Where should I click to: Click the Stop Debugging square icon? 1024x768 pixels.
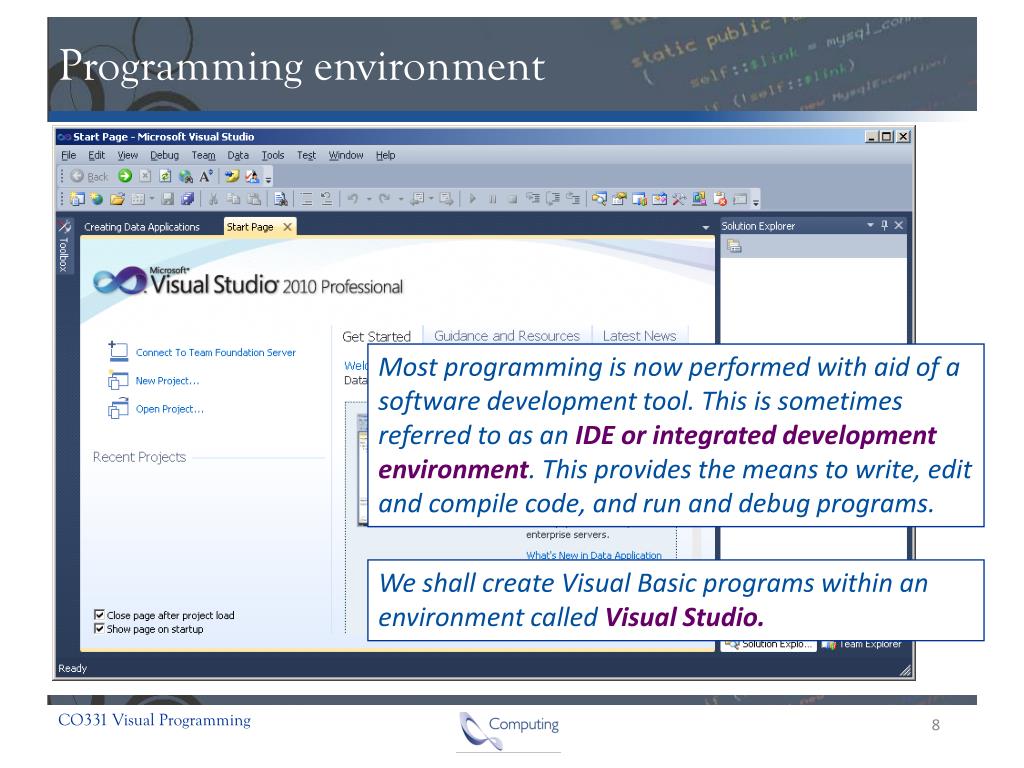tap(513, 199)
